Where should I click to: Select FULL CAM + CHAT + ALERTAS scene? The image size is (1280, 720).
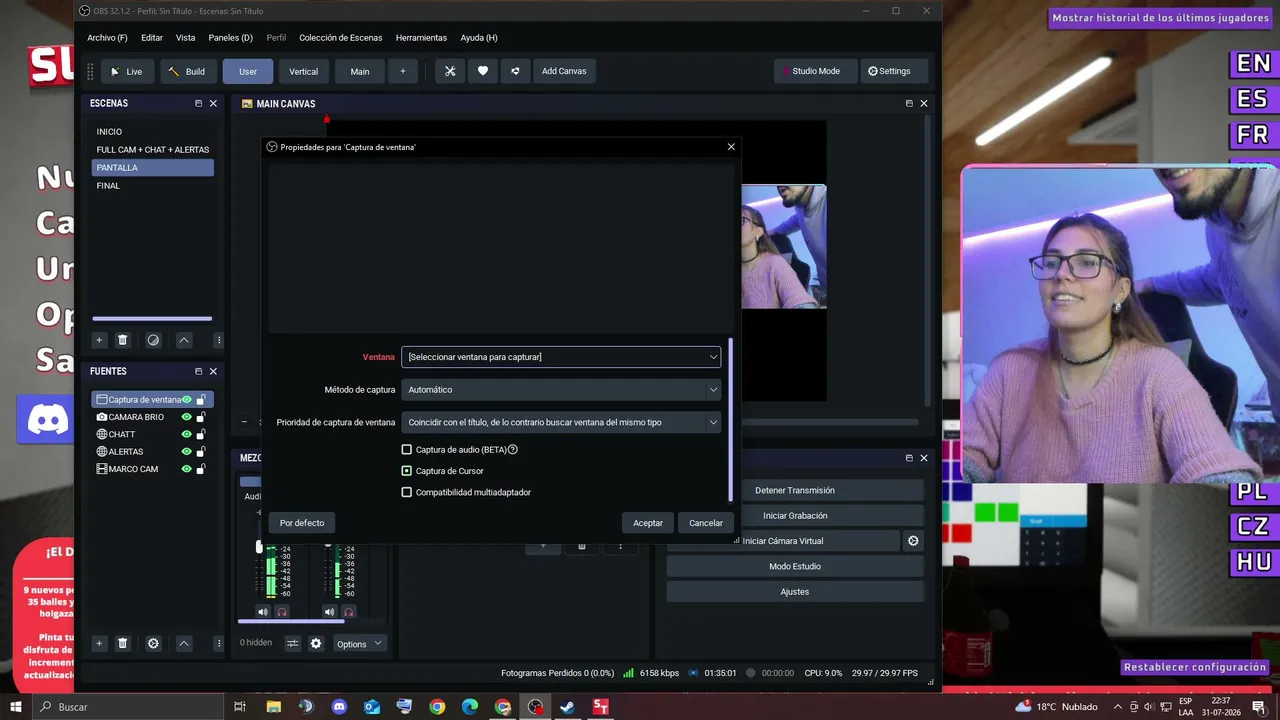[x=152, y=150]
